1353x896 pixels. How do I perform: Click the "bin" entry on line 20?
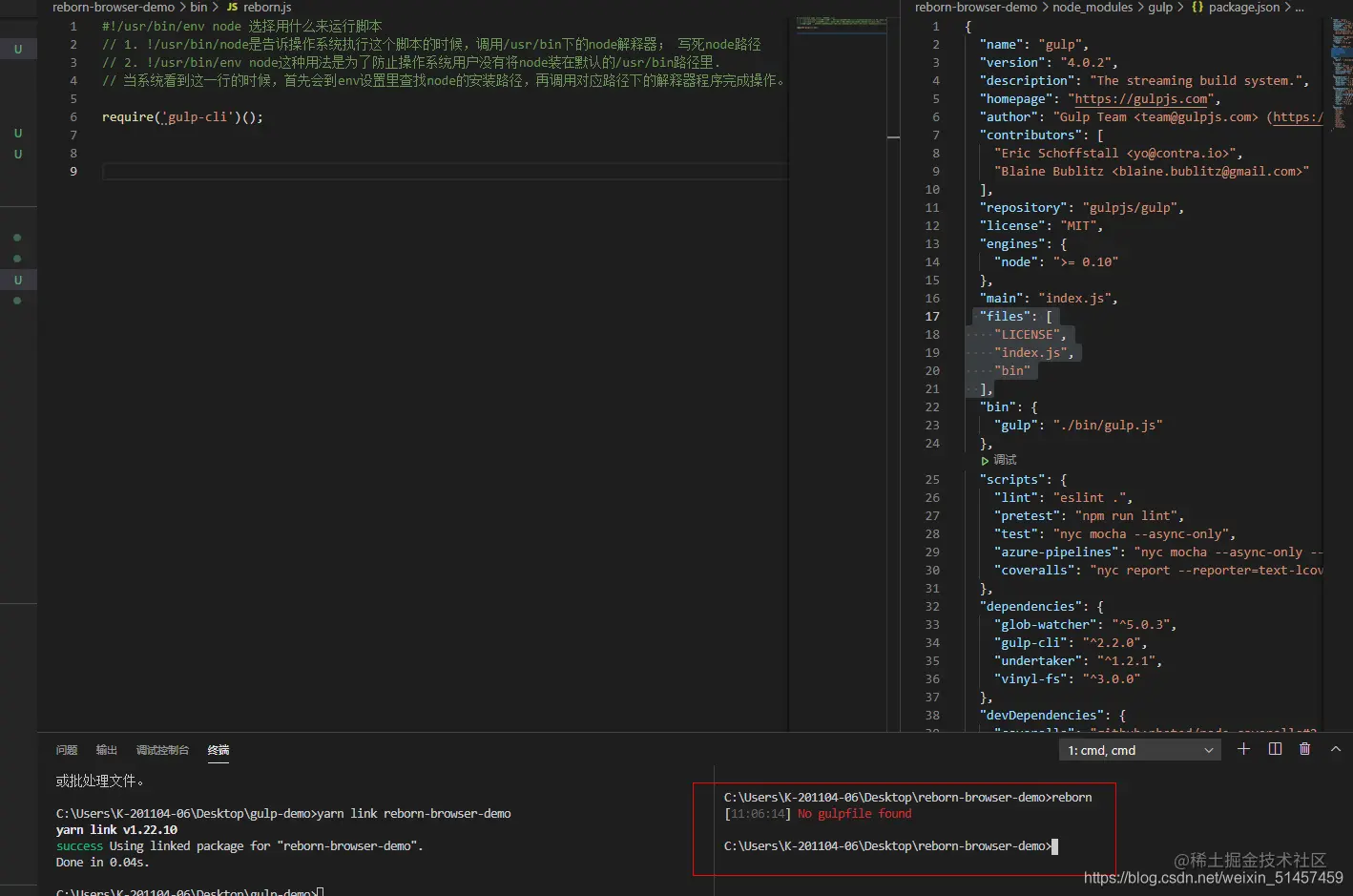1012,370
